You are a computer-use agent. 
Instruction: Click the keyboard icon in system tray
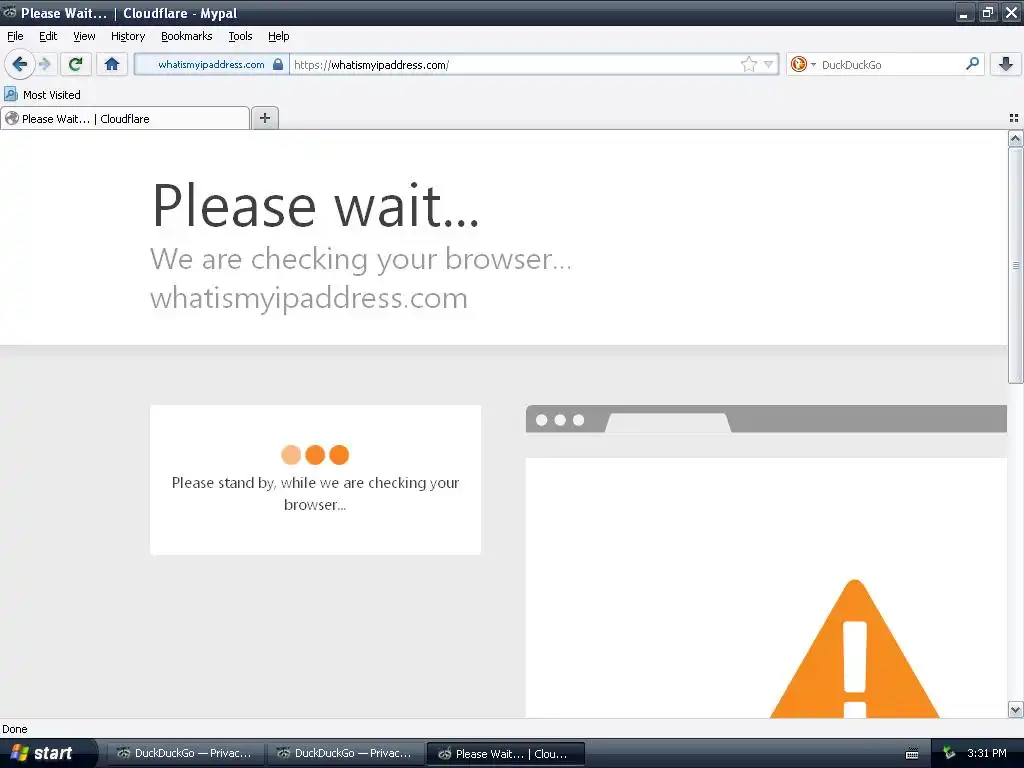click(912, 754)
